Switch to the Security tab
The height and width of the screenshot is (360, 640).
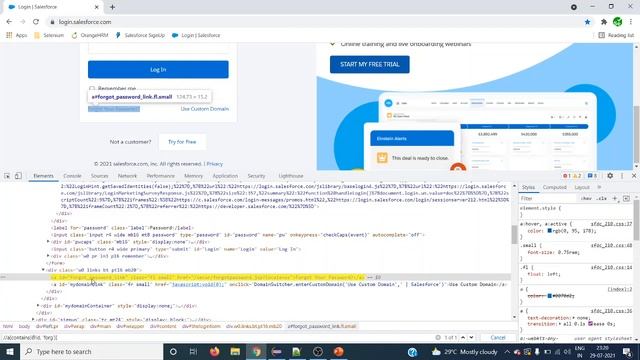click(256, 176)
